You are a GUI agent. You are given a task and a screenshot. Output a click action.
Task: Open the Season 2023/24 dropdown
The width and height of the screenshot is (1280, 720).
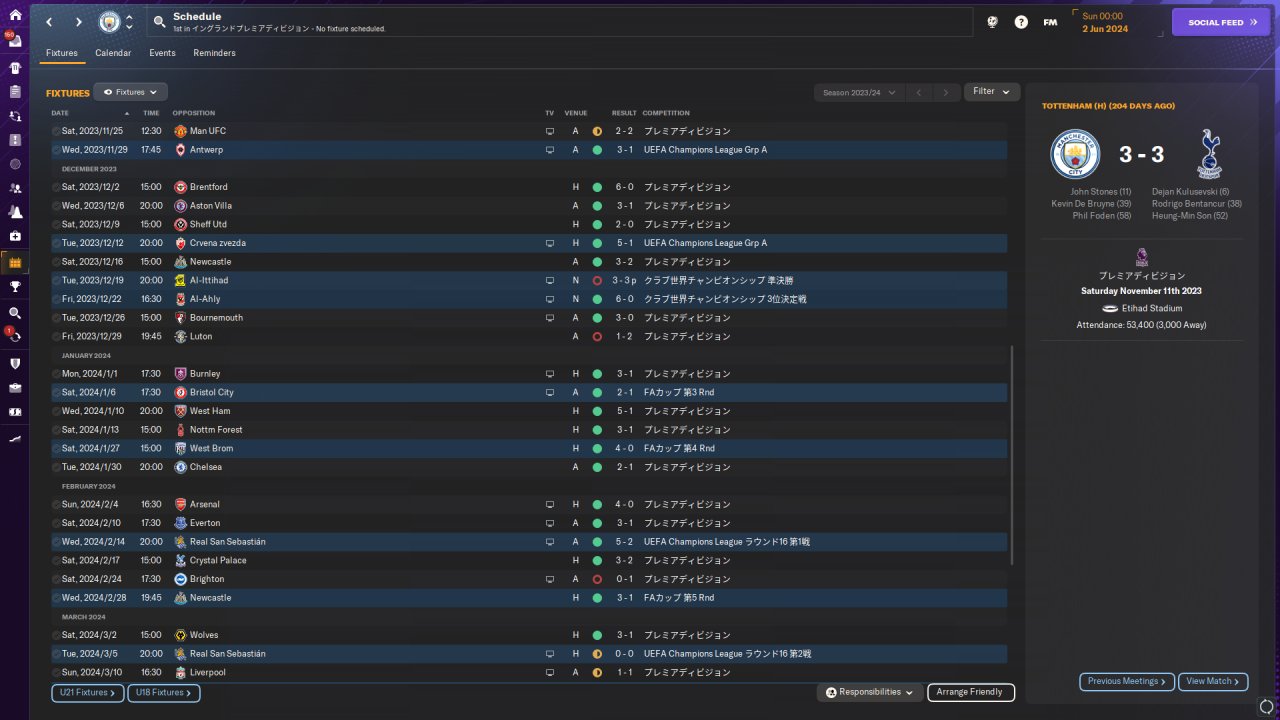tap(860, 92)
